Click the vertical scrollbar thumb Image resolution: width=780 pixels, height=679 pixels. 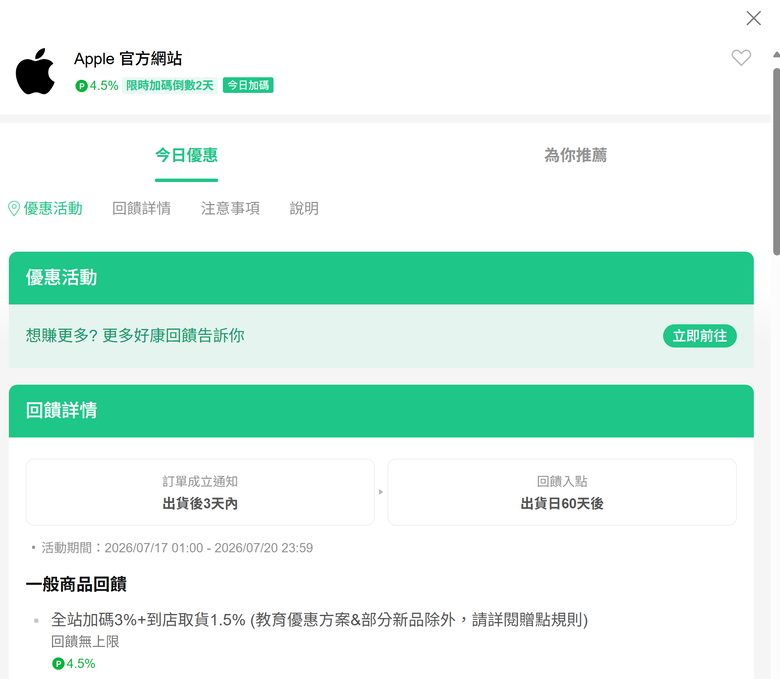tap(776, 162)
